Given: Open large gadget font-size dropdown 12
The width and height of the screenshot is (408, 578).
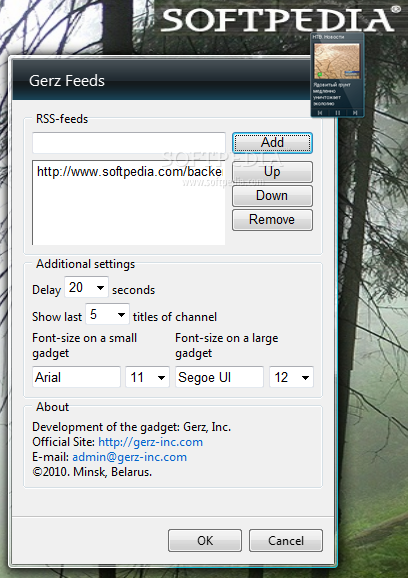Looking at the screenshot, I should (291, 377).
